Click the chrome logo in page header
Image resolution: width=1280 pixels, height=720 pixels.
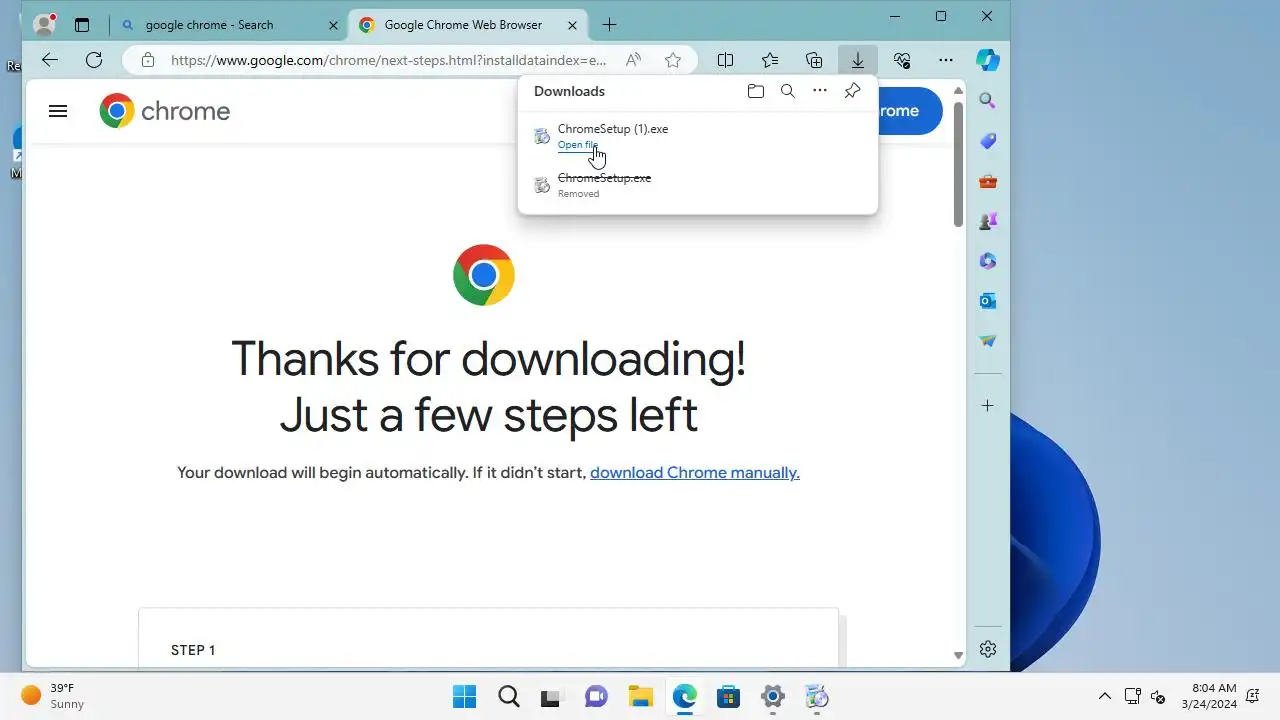(165, 111)
